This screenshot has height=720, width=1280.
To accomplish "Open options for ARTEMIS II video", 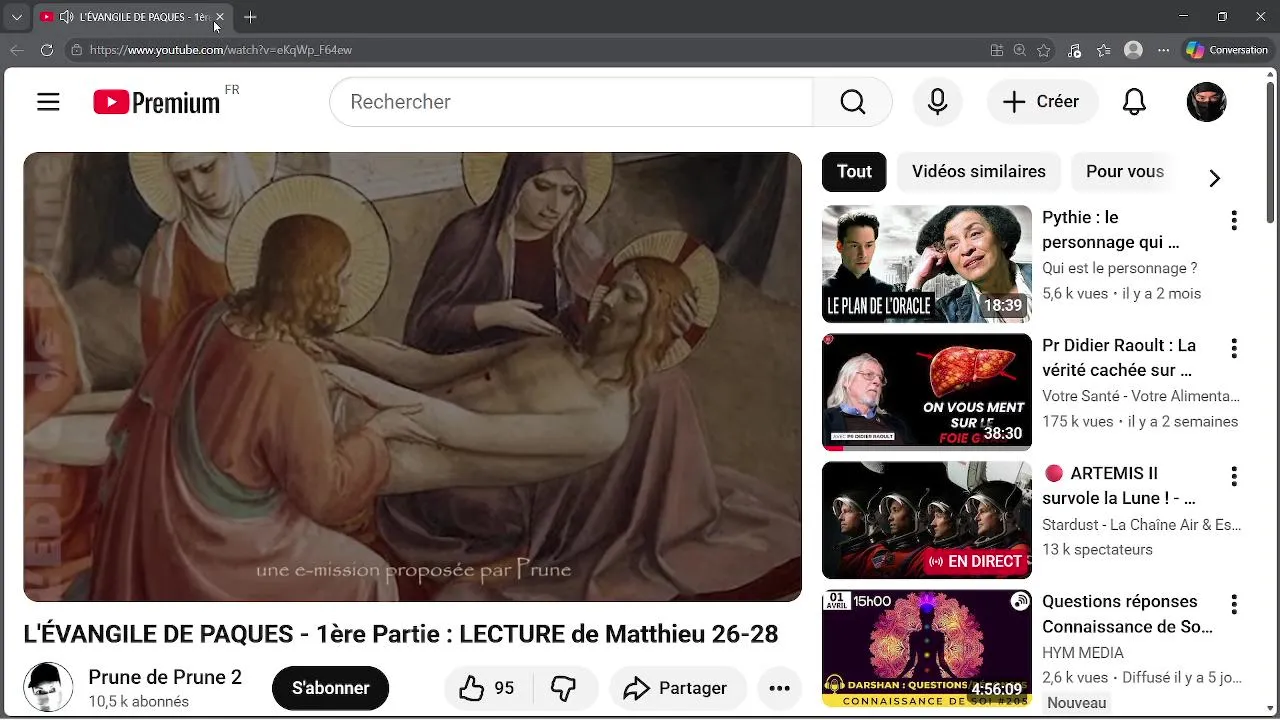I will (x=1234, y=476).
